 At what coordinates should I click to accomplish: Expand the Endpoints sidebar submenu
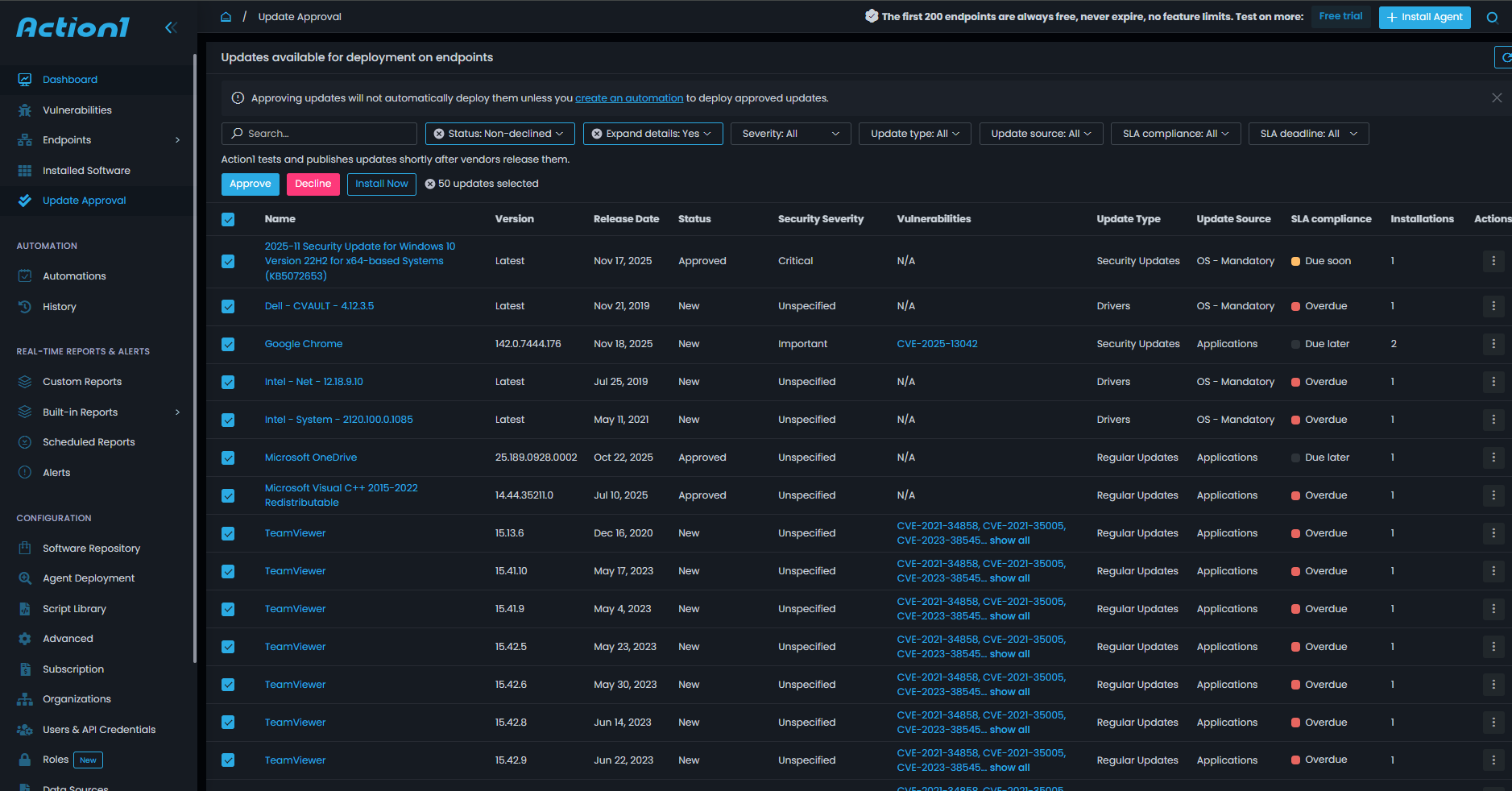tap(177, 140)
